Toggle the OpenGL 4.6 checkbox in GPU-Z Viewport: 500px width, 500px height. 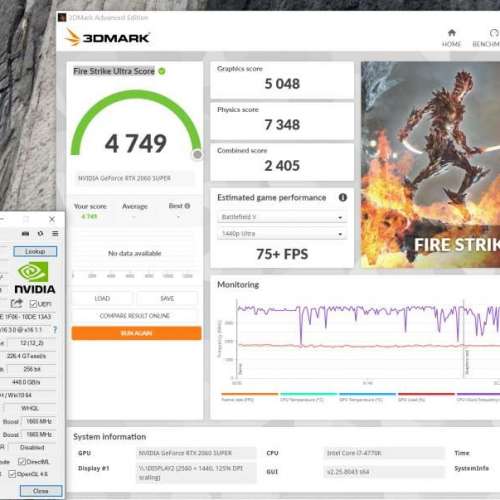12,474
